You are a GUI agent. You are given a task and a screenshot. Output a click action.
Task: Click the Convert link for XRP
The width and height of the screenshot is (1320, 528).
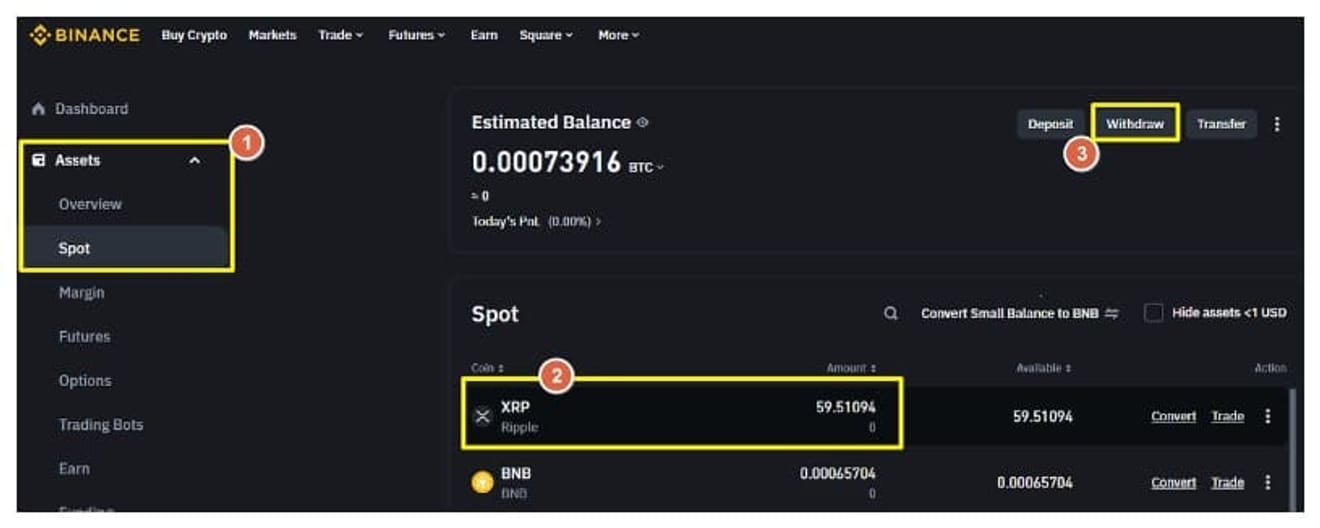click(x=1173, y=416)
